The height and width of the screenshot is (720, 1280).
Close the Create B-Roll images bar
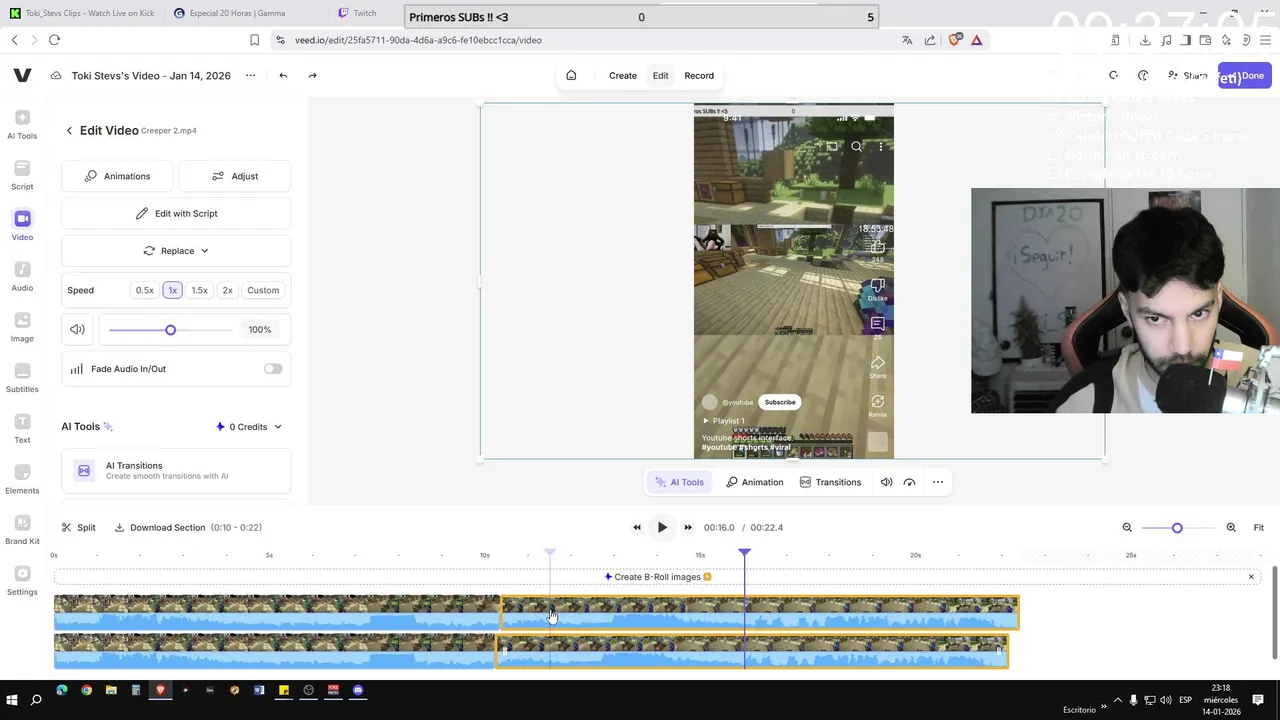pos(1251,577)
